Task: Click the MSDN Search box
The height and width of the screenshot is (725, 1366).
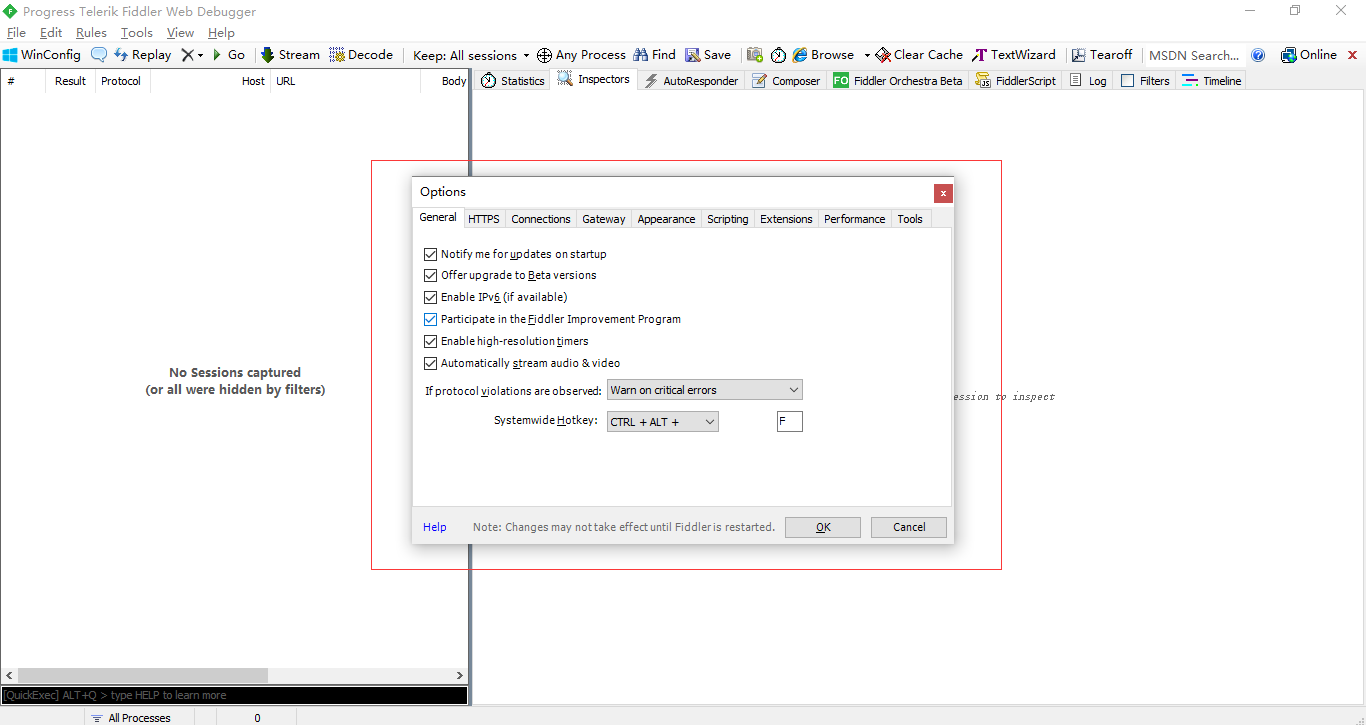Action: pyautogui.click(x=1194, y=55)
